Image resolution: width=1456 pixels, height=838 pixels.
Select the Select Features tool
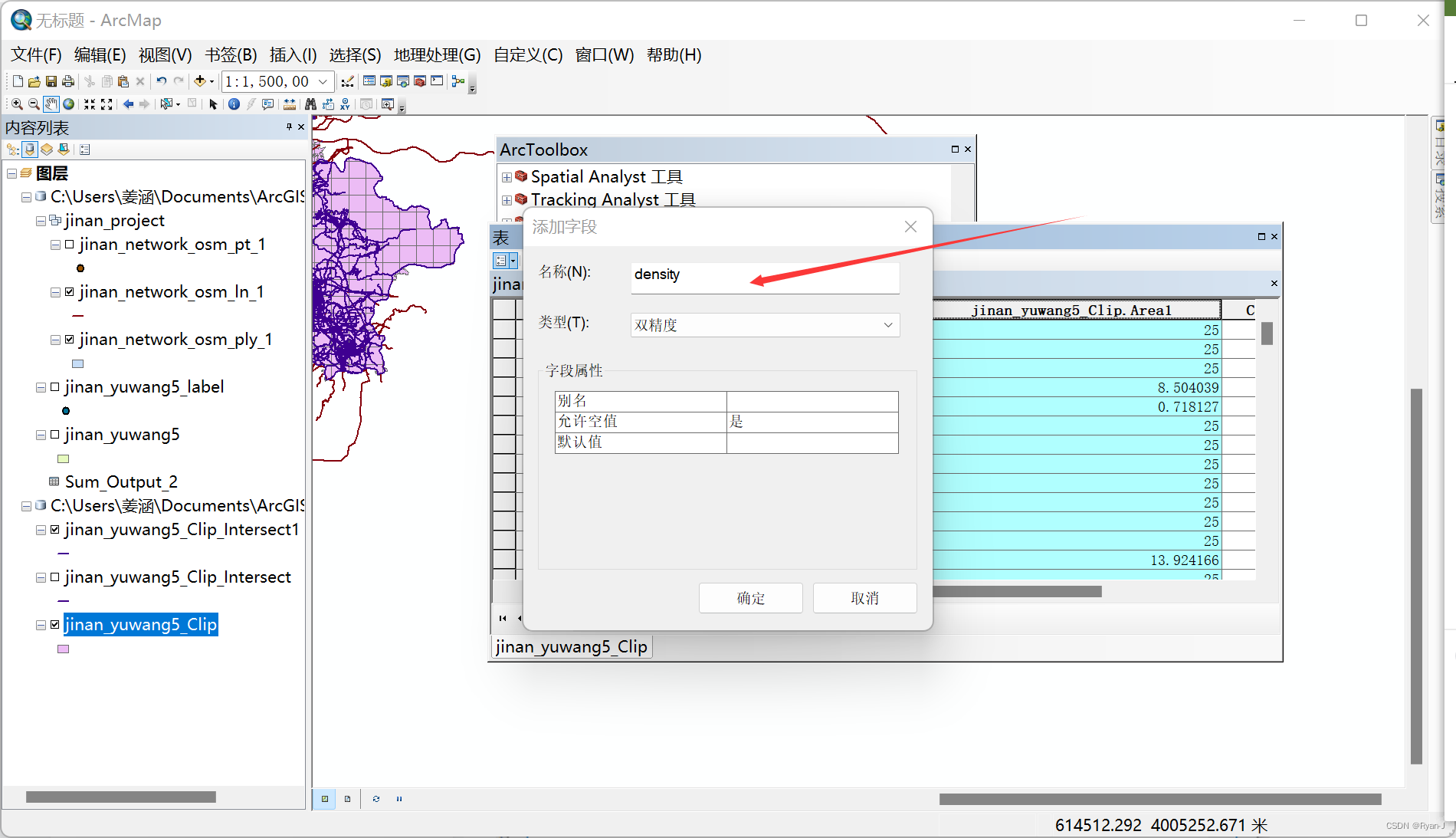[166, 104]
